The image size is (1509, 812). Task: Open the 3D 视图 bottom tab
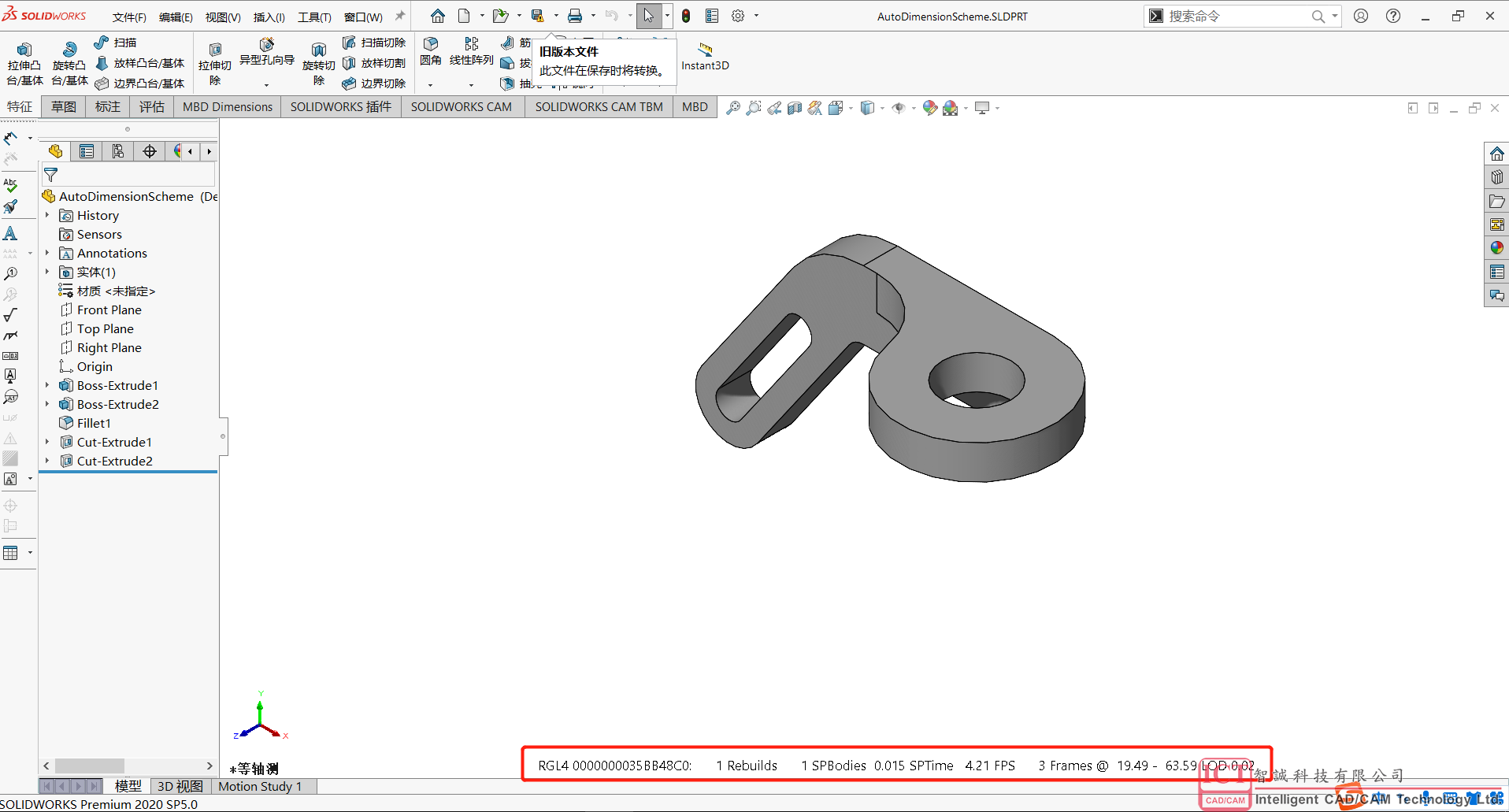(x=180, y=786)
